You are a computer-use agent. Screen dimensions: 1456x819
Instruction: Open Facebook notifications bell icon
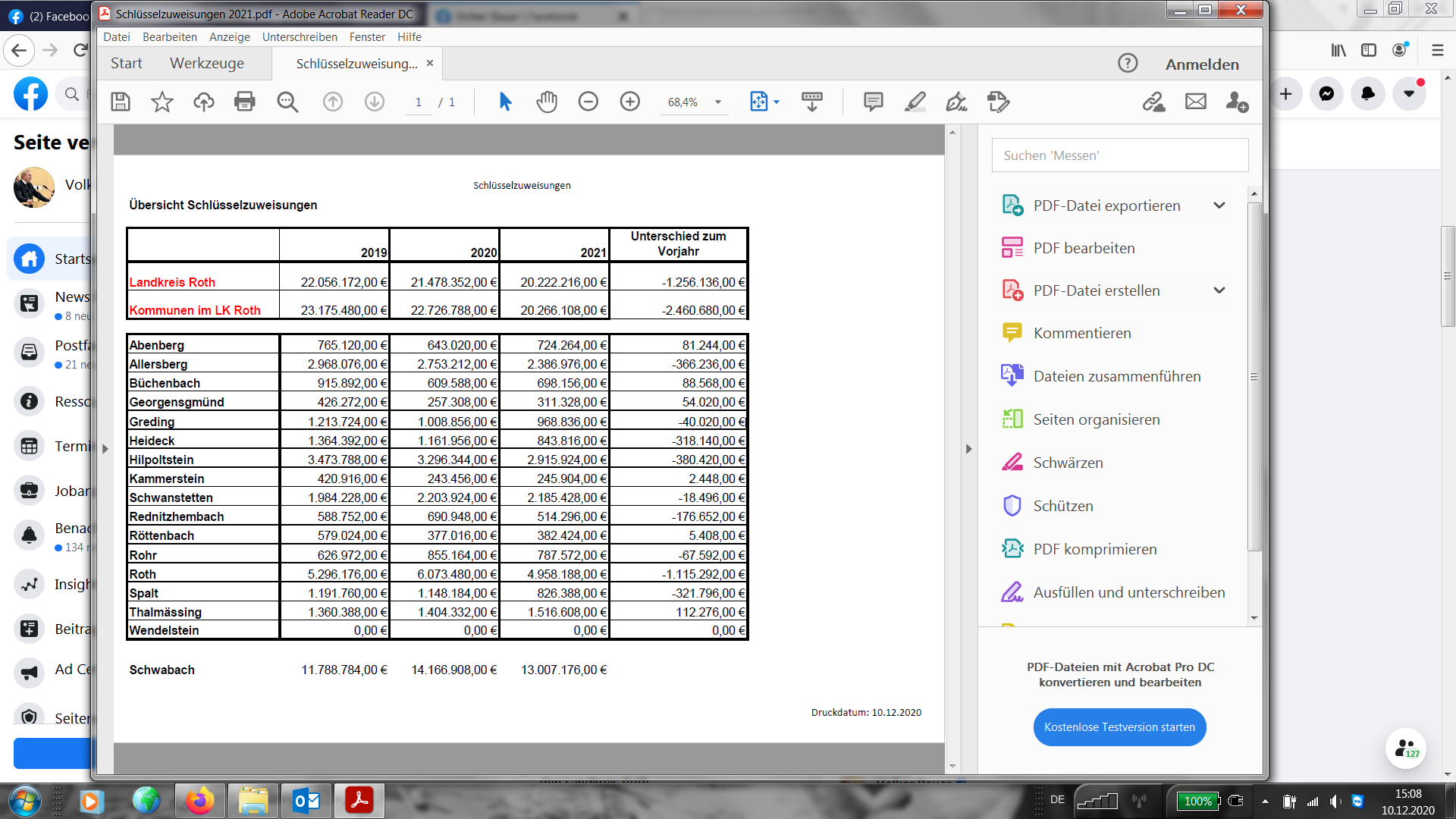tap(1368, 94)
